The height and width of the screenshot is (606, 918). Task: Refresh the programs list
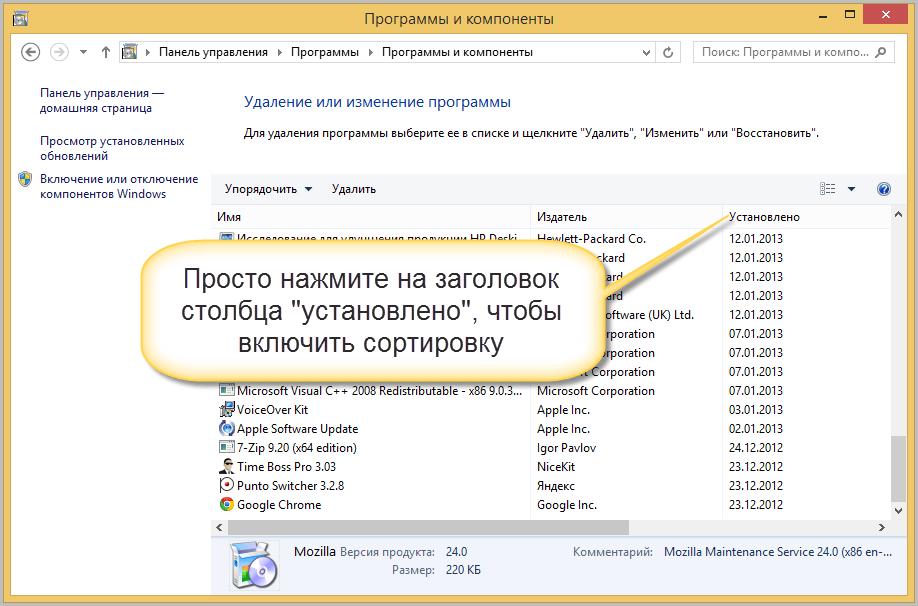coord(668,52)
